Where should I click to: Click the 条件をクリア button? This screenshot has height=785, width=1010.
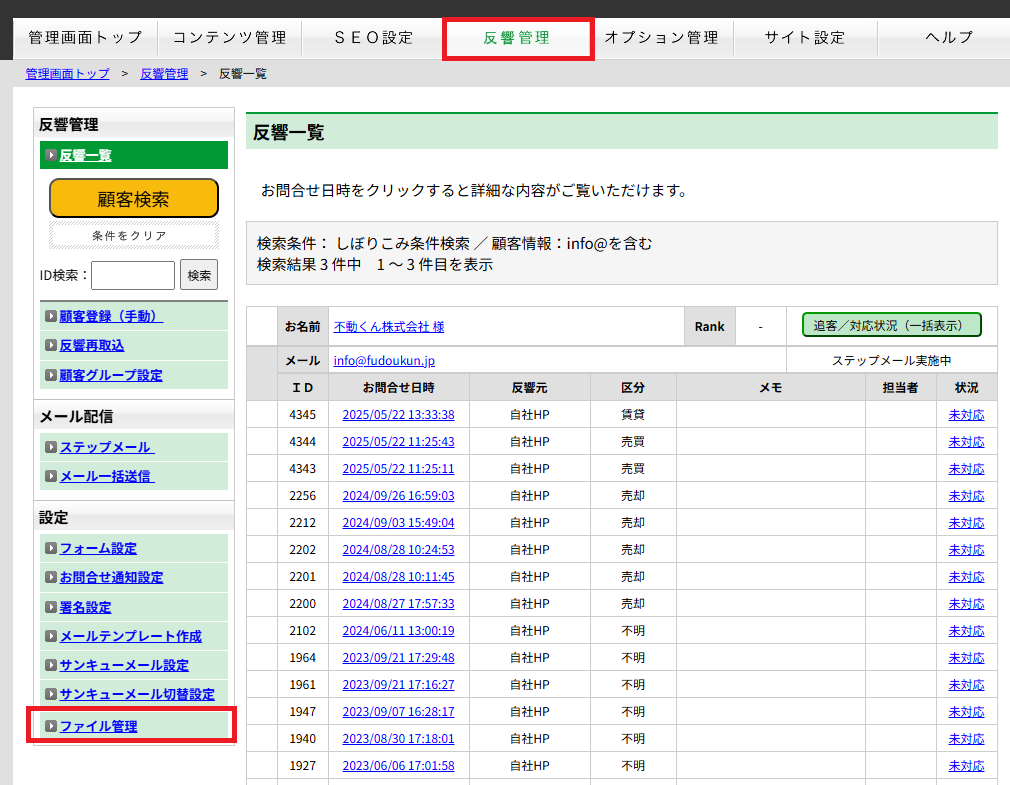click(133, 236)
